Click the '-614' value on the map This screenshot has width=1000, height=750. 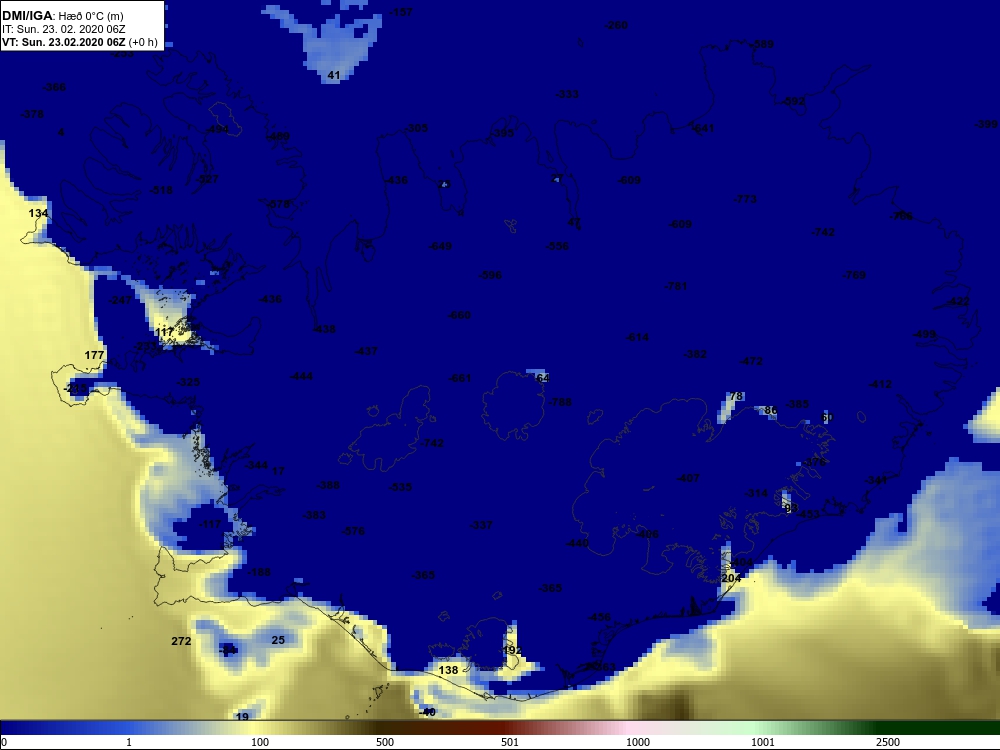click(x=637, y=337)
